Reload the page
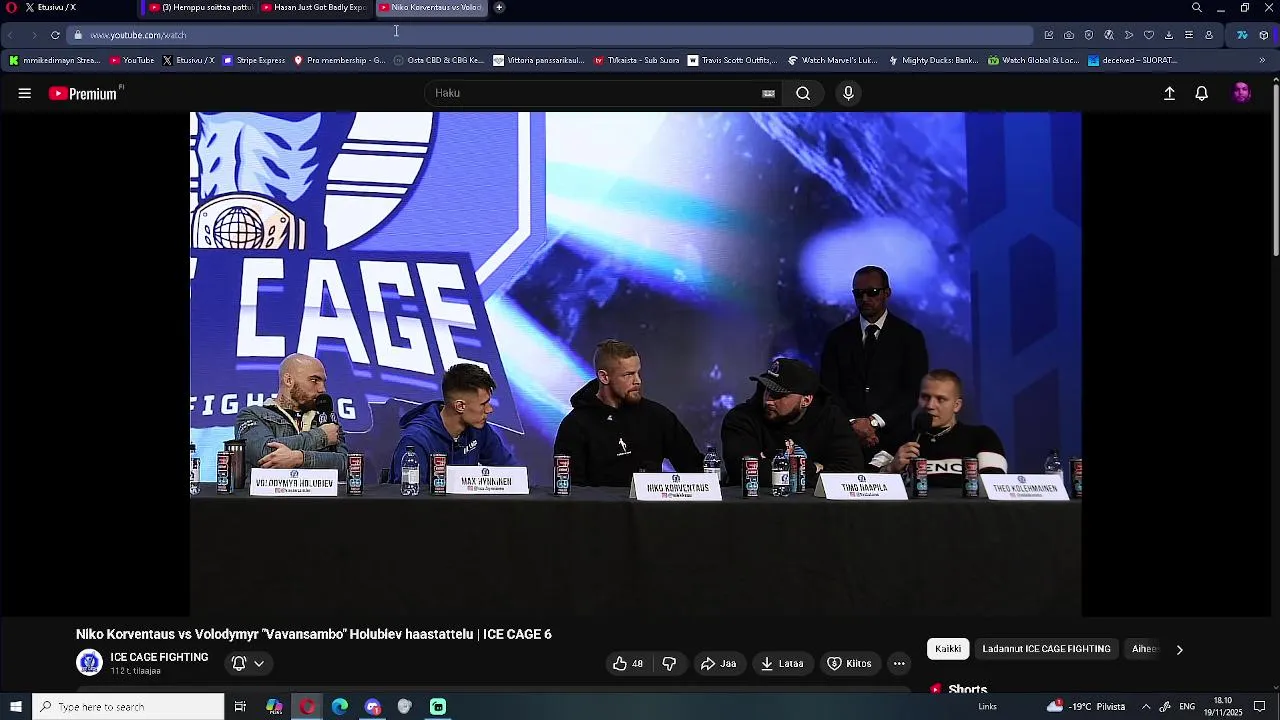Screen dimensions: 1280x720 point(55,35)
